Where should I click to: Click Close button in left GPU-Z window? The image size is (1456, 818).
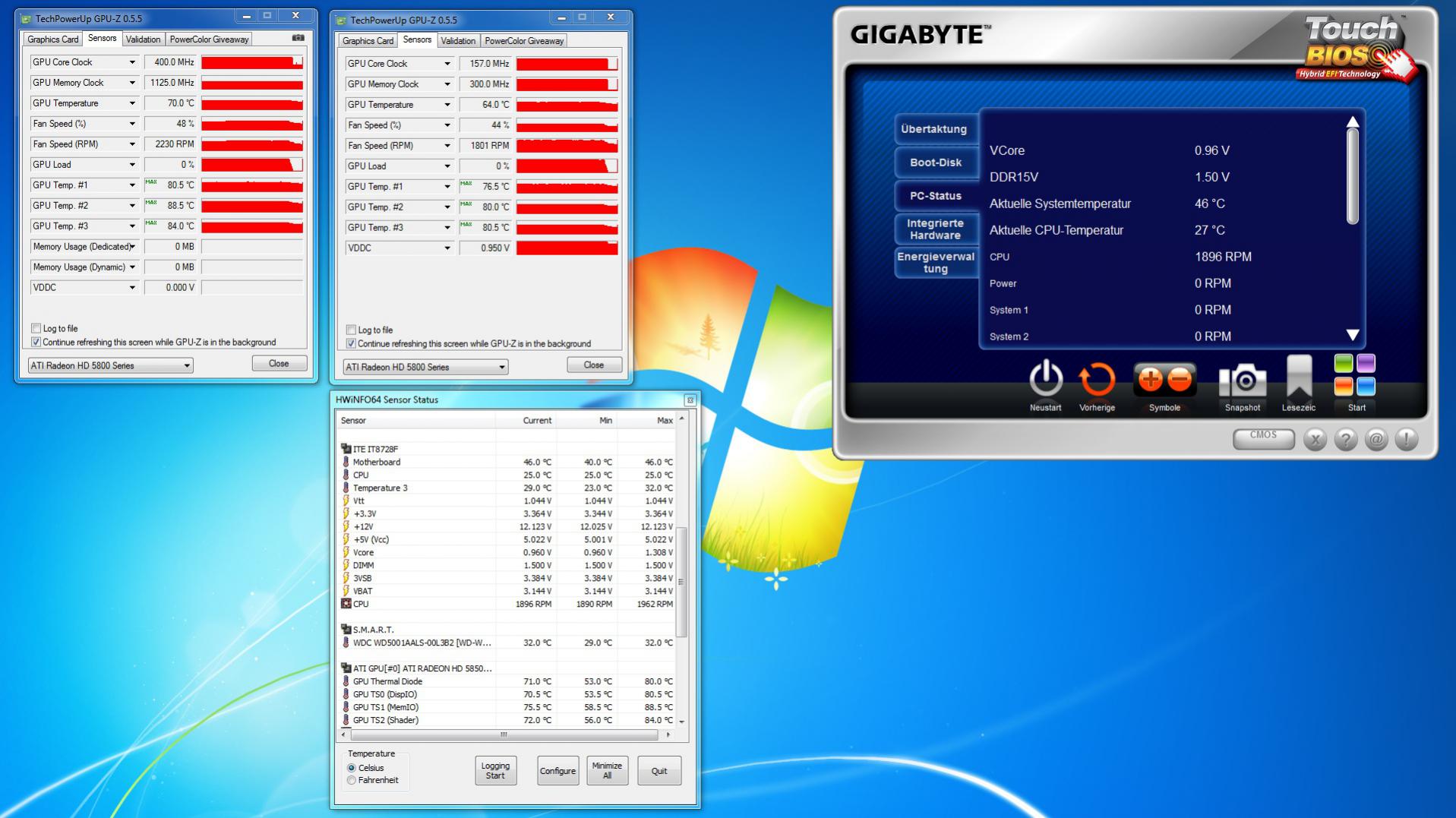(279, 364)
